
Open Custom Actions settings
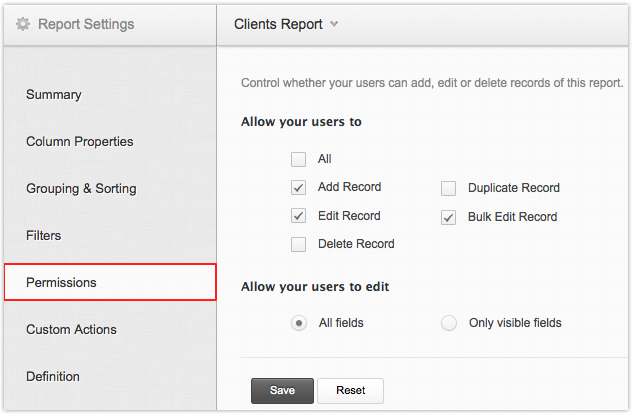[71, 330]
